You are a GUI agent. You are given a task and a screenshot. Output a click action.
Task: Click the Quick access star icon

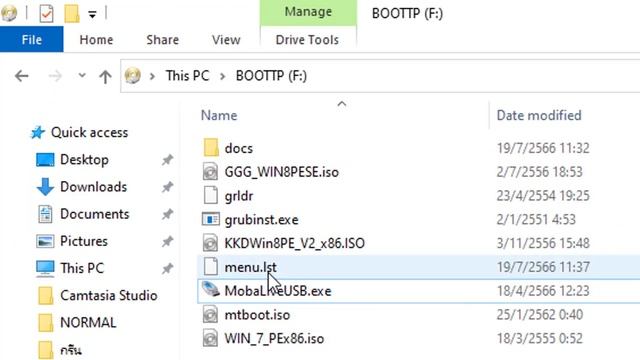(38, 132)
